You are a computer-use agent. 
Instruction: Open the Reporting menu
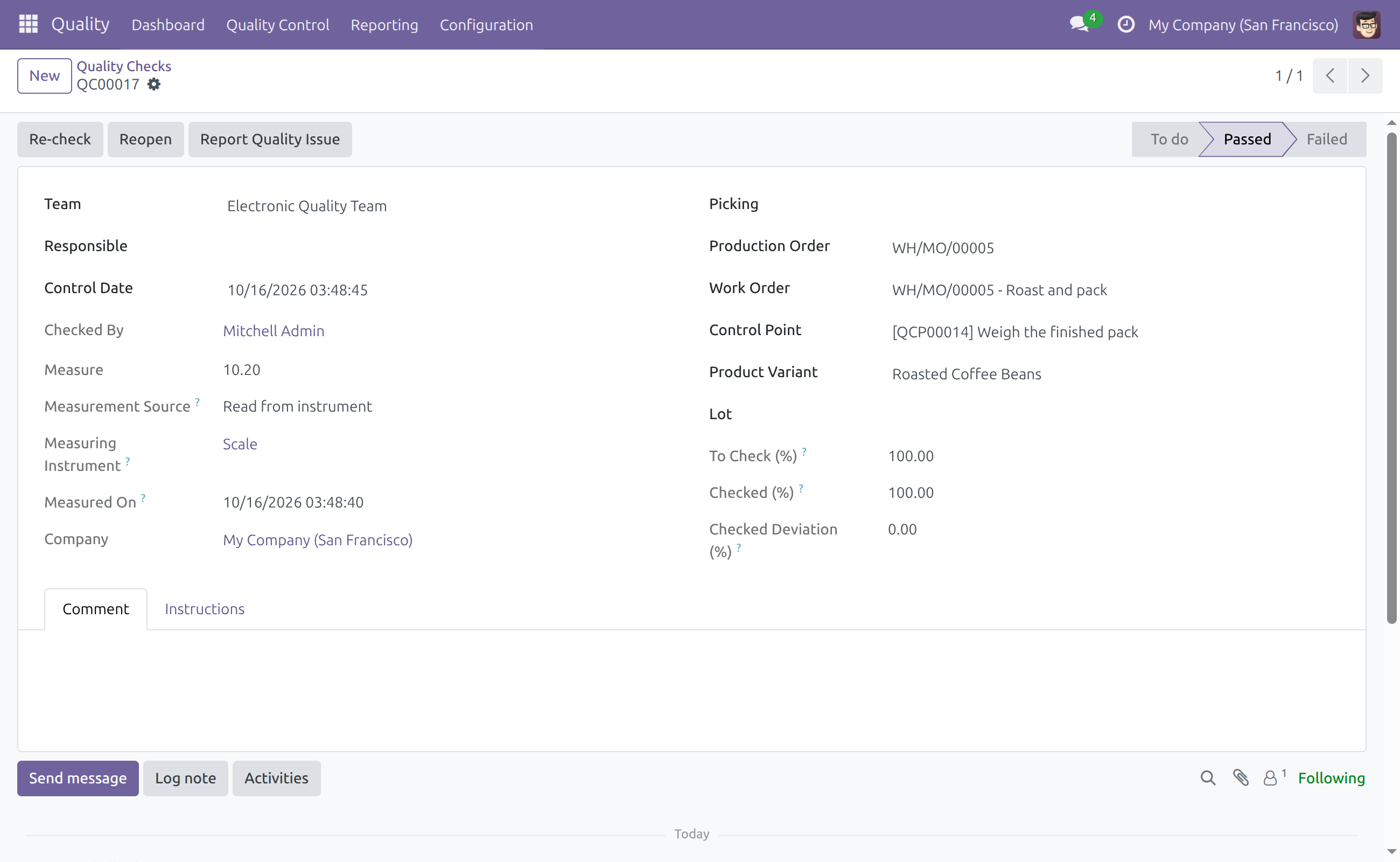pyautogui.click(x=384, y=25)
